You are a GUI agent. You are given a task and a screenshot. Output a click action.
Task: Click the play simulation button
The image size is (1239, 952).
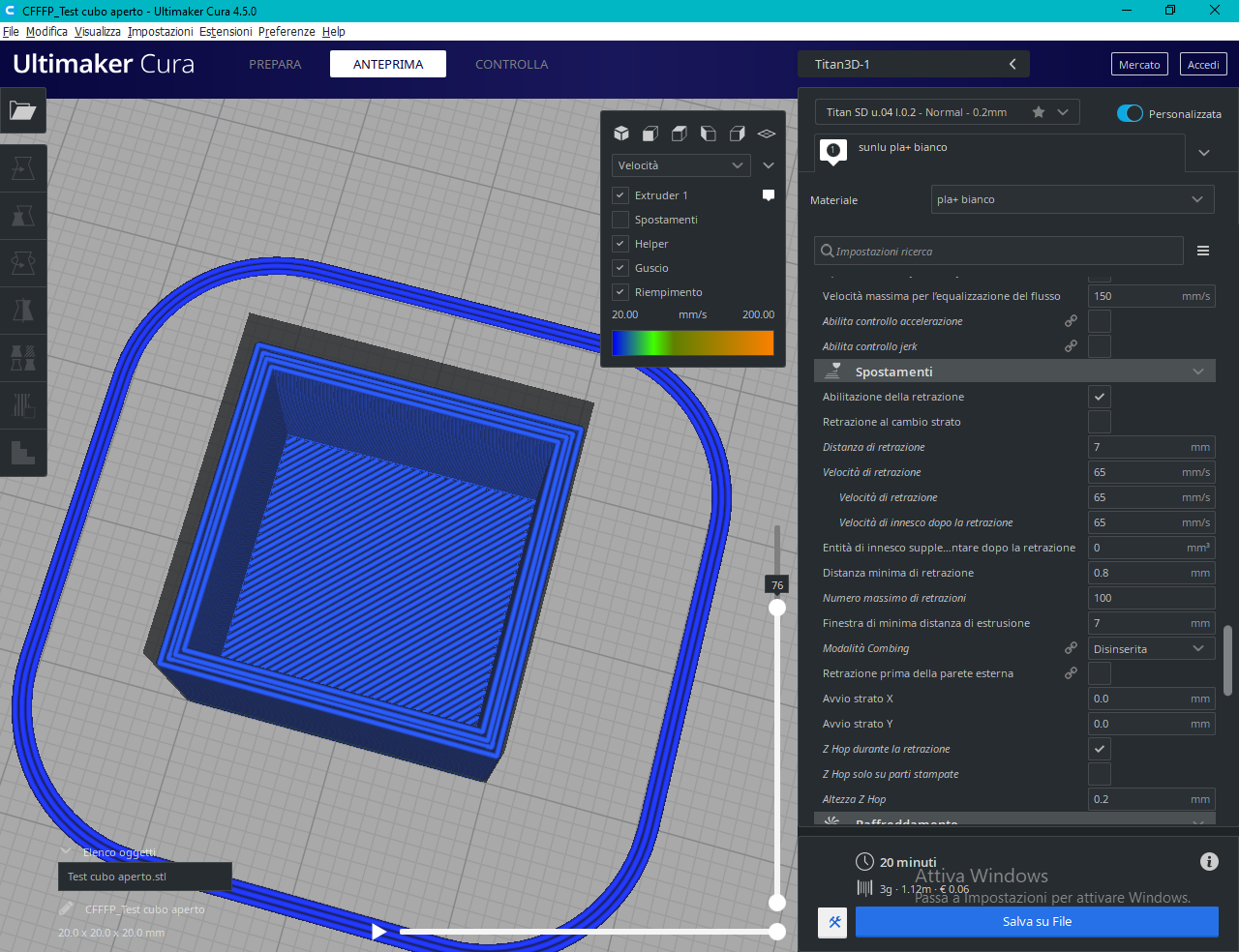[x=378, y=932]
